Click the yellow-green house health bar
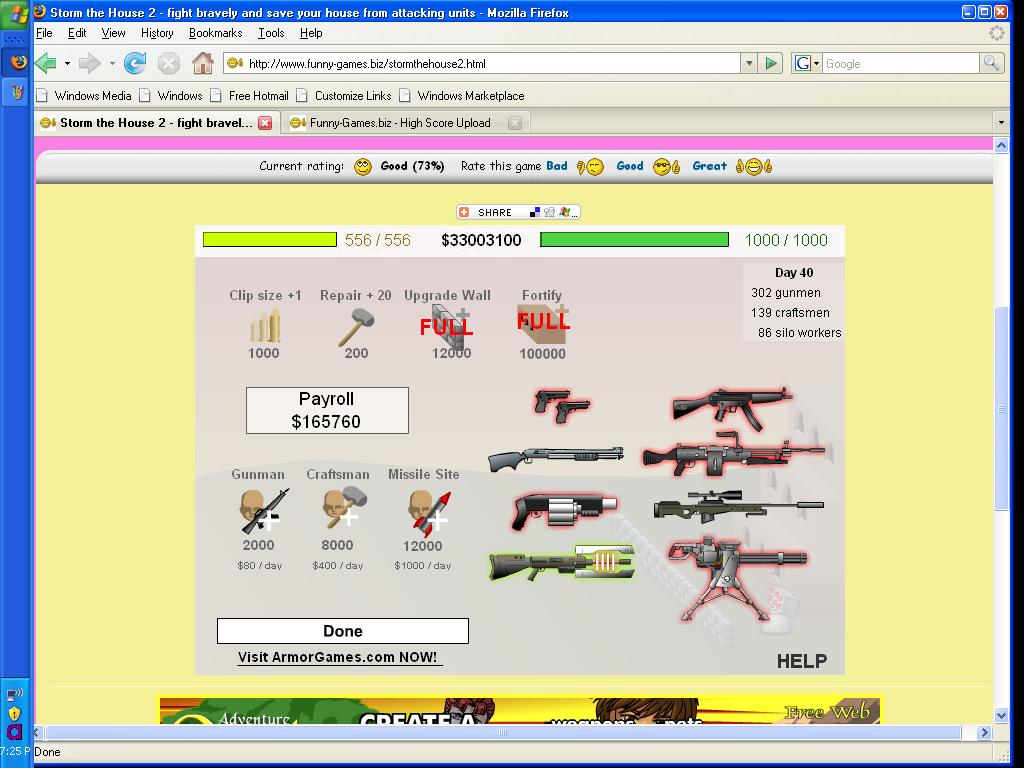Screen dimensions: 1024x768 (270, 240)
